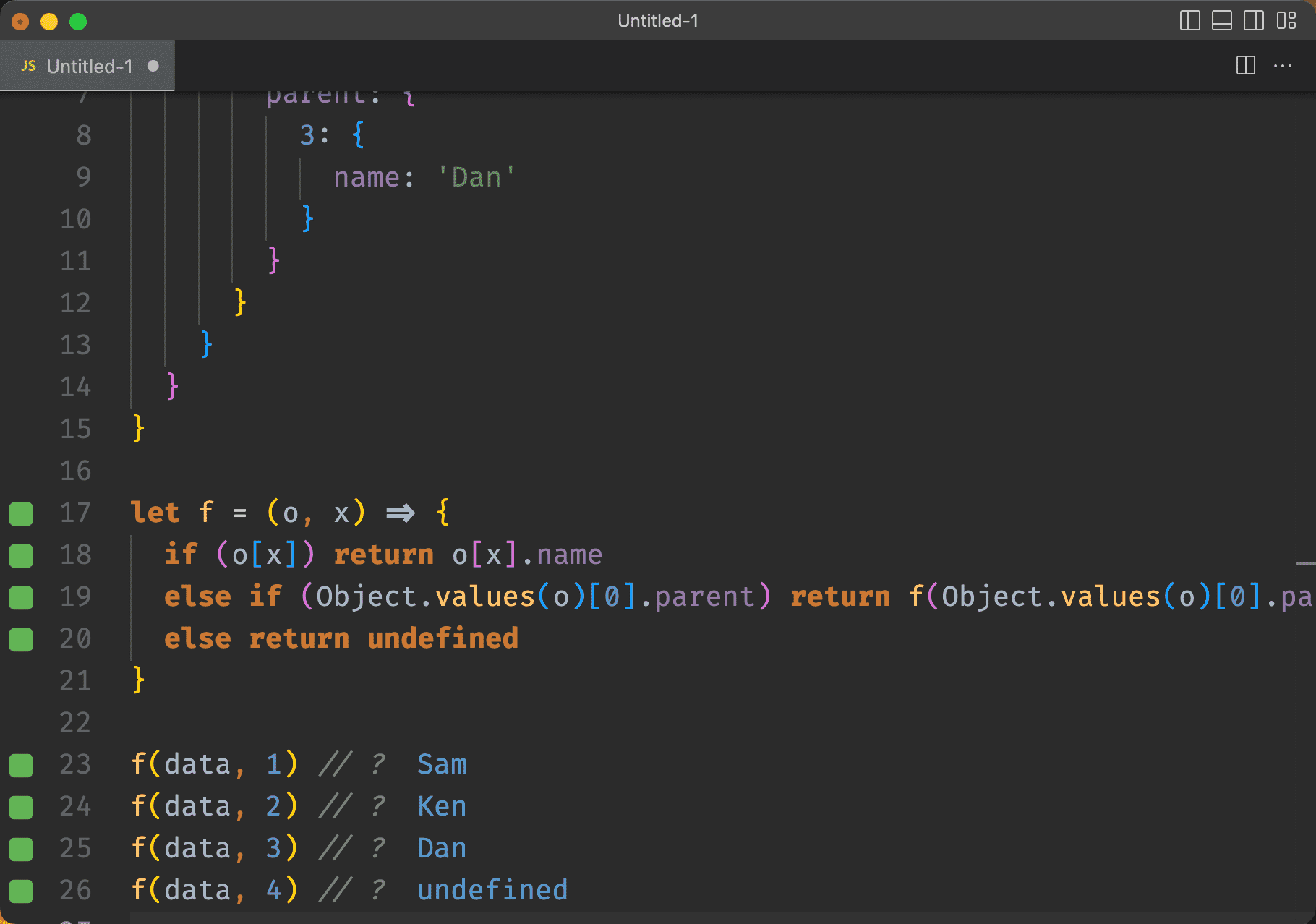Click the change indicator beside line 24

pos(21,806)
